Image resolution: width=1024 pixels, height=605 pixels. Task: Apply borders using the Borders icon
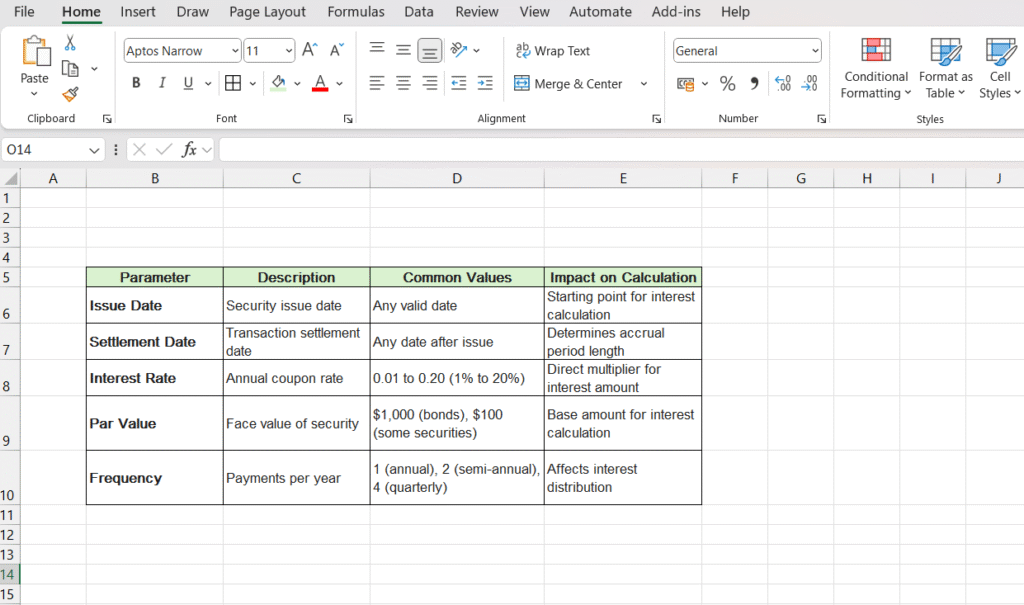232,83
